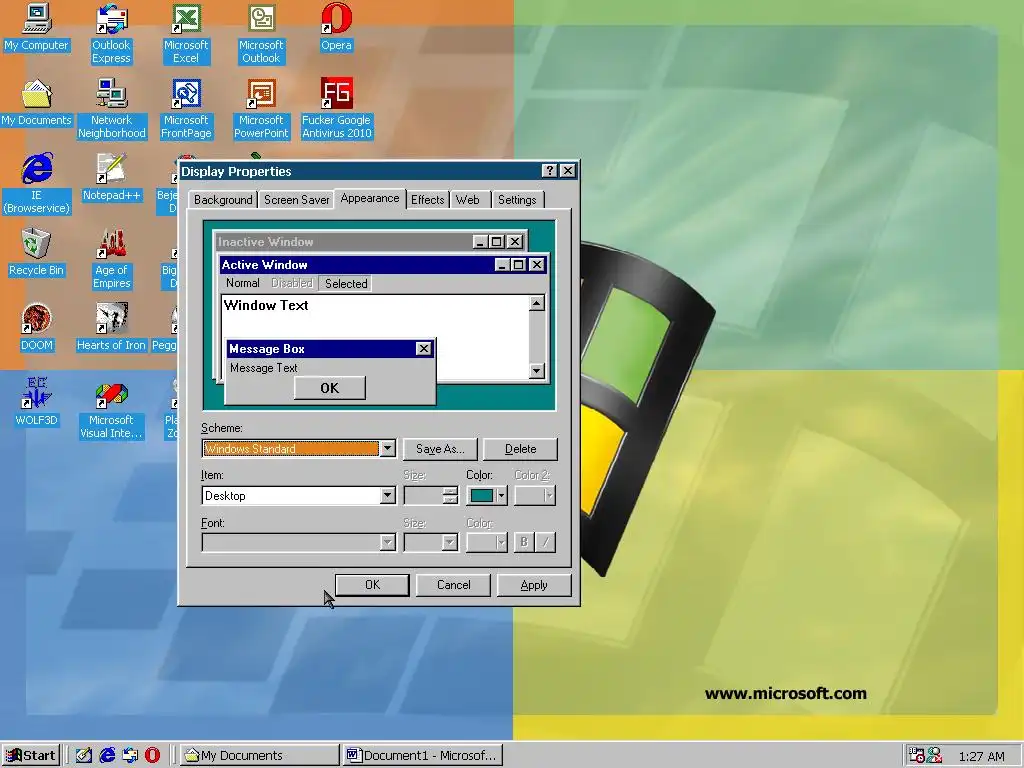
Task: Expand the Item dropdown showing Desktop
Action: click(x=387, y=496)
